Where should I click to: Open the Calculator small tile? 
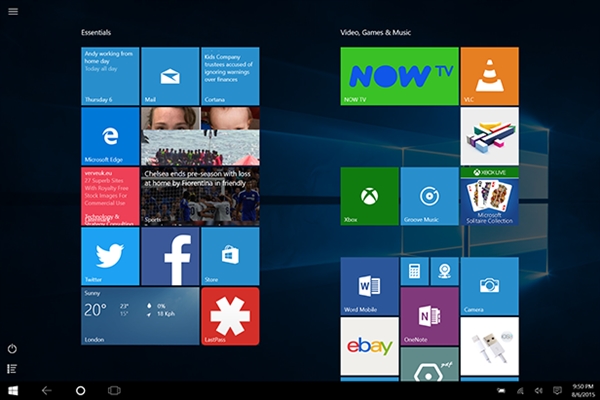click(414, 271)
